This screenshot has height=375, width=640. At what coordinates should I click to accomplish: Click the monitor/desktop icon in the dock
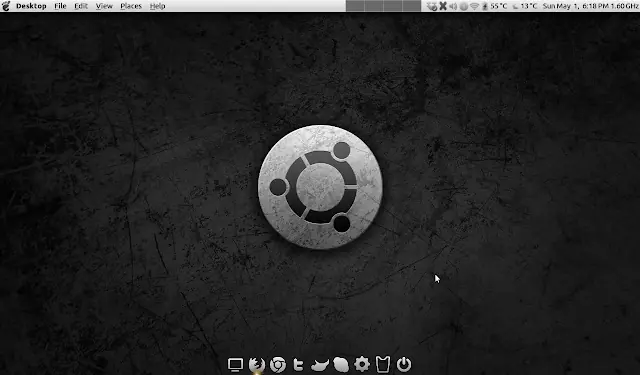pos(236,364)
